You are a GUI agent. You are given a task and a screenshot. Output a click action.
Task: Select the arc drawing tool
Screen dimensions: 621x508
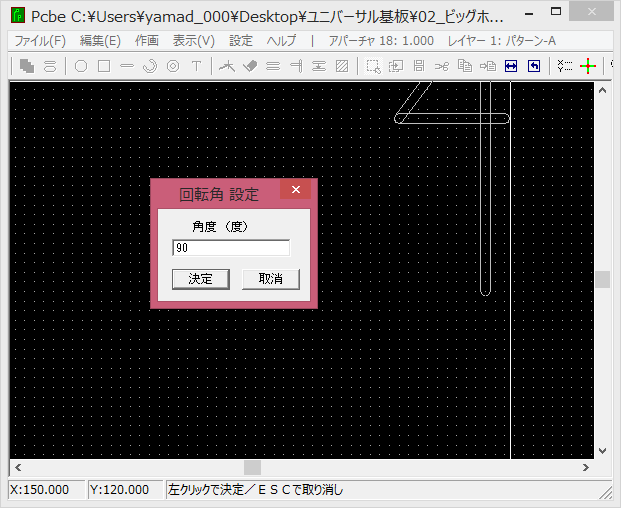tap(149, 66)
